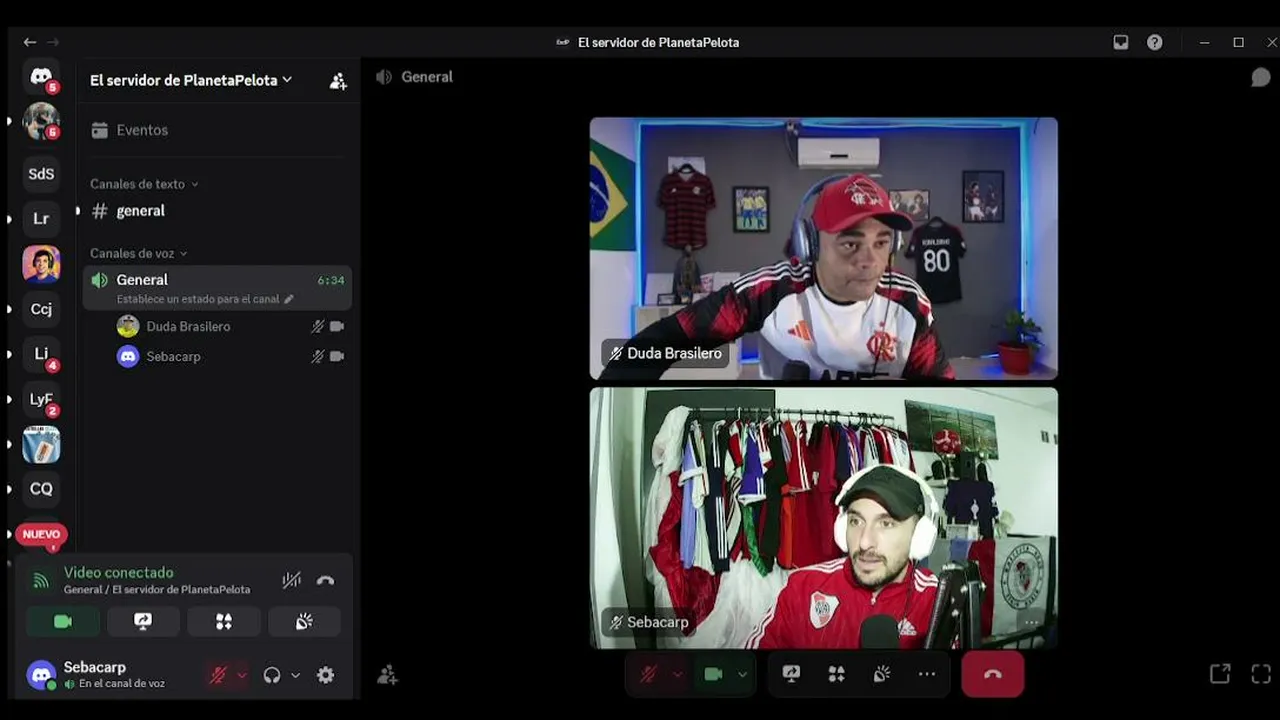1280x720 pixels.
Task: Jump to the NUEVO unread indicator
Action: 41,534
